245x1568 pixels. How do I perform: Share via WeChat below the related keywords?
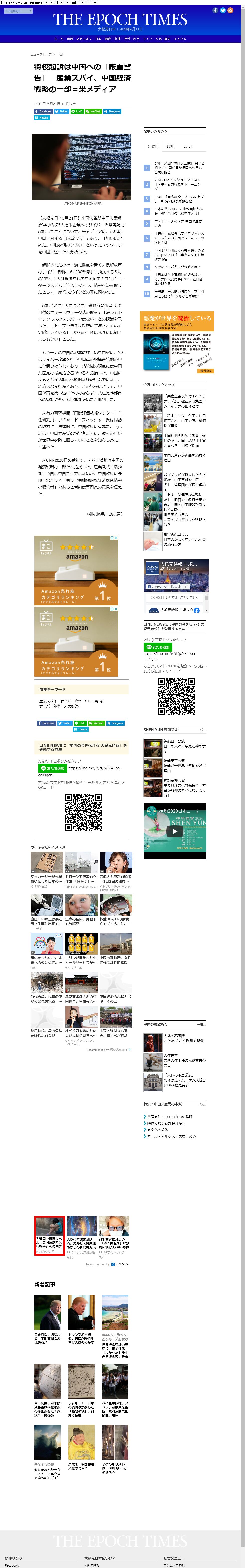96,723
